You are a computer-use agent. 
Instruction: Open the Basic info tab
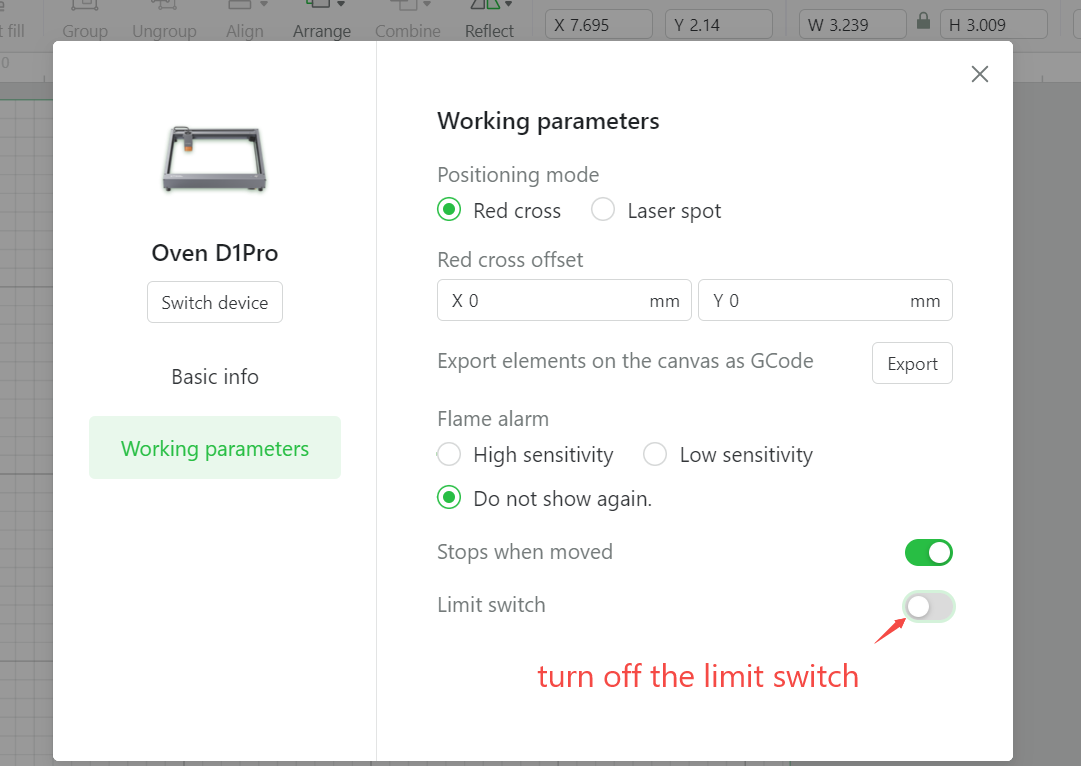click(215, 377)
